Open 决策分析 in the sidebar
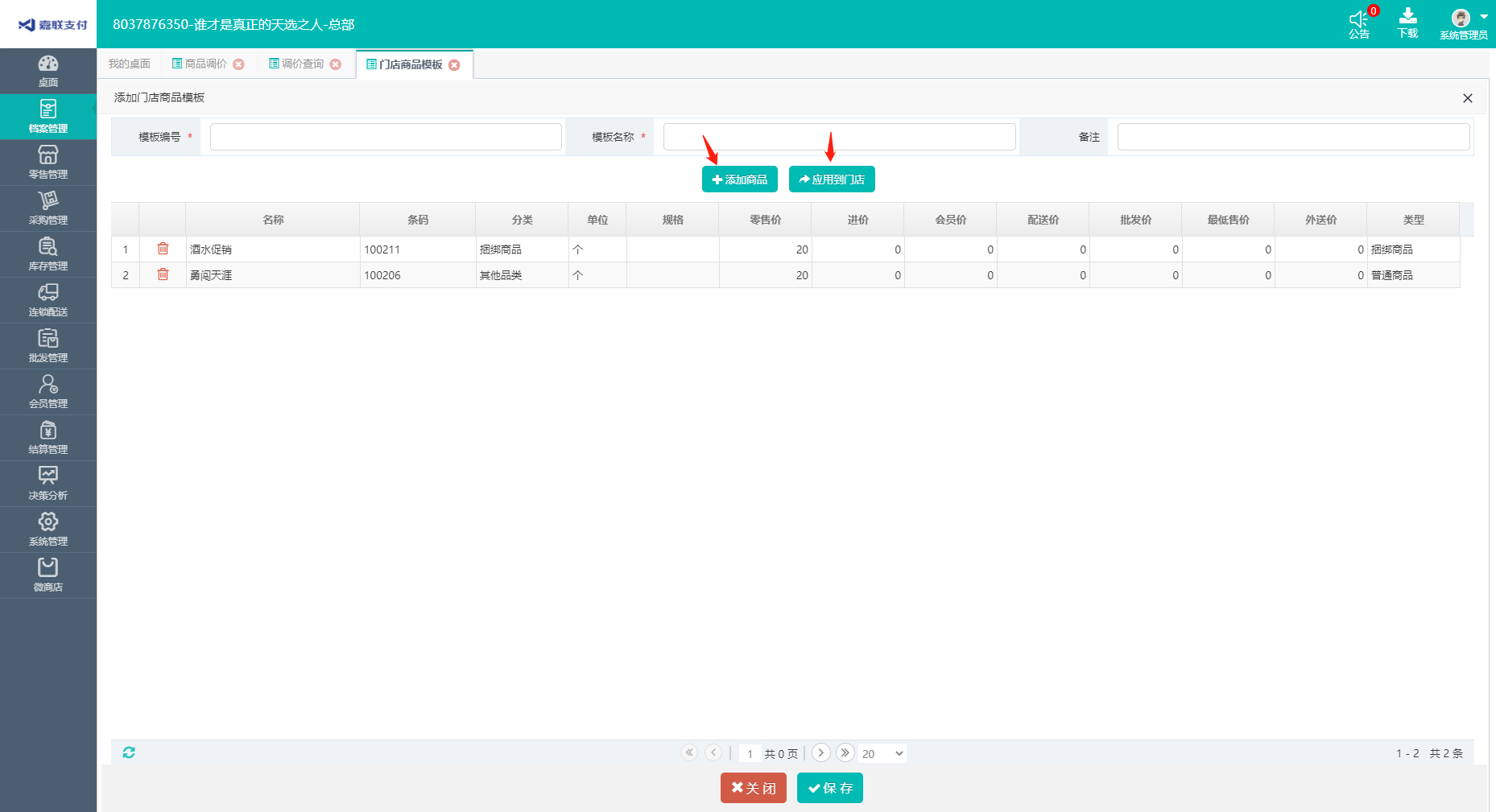This screenshot has height=812, width=1496. [x=48, y=484]
